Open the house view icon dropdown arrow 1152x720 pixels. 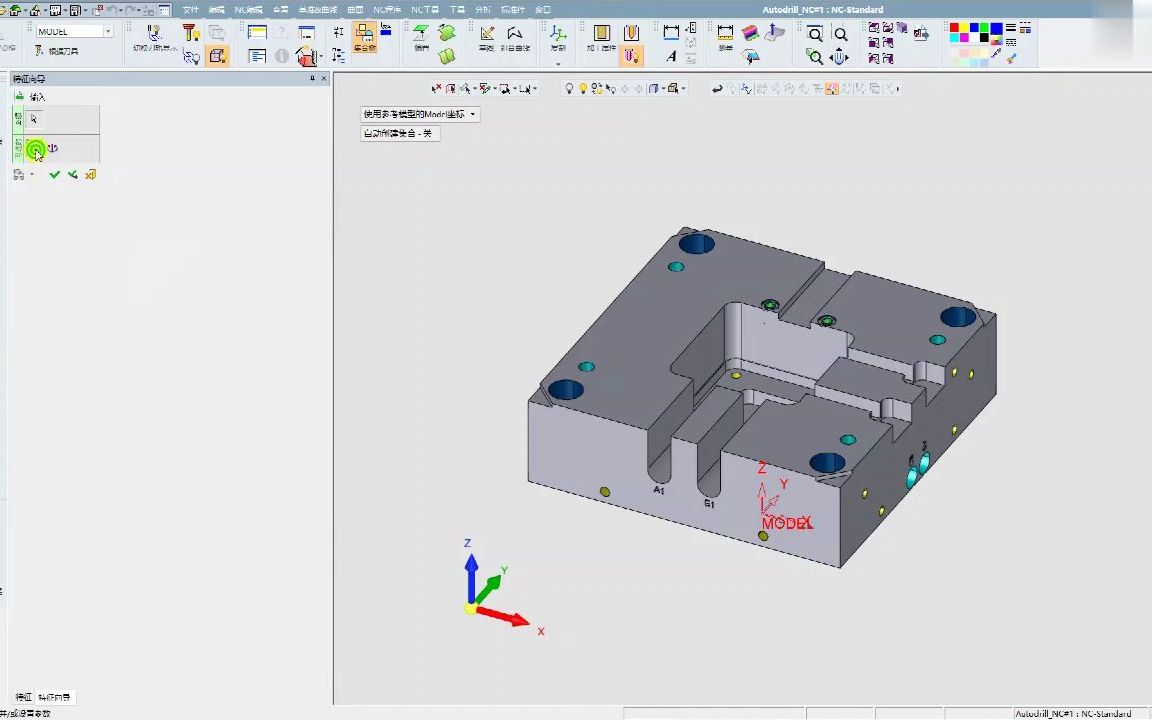[321, 58]
